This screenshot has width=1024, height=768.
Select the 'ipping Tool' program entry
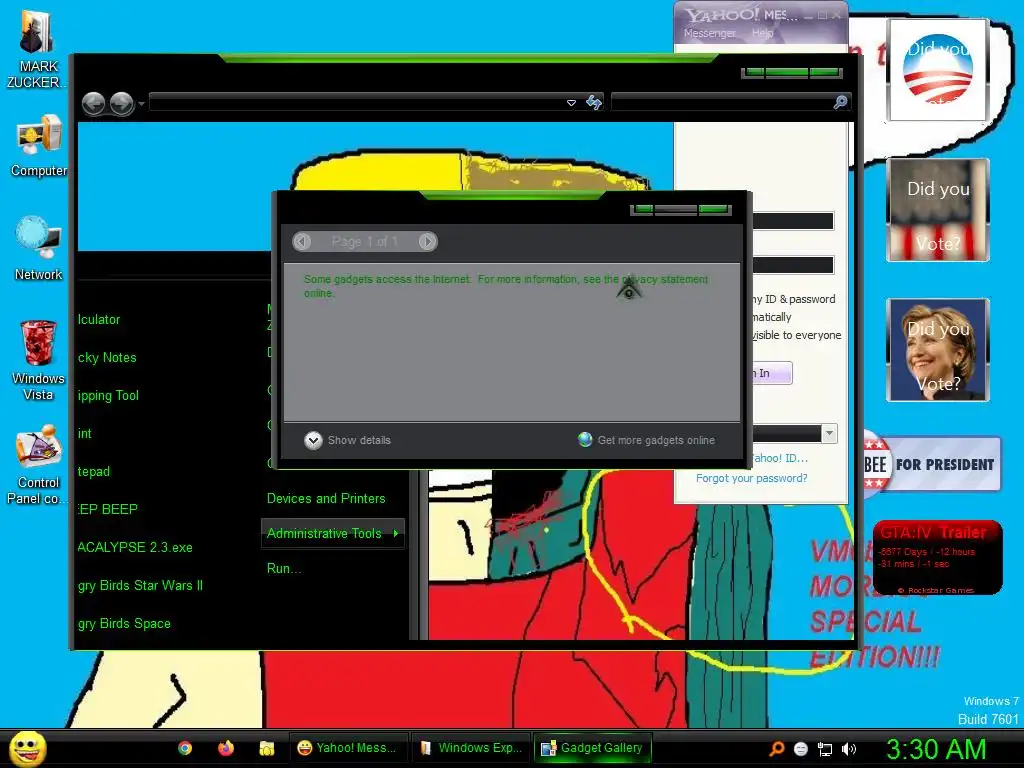[x=108, y=395]
